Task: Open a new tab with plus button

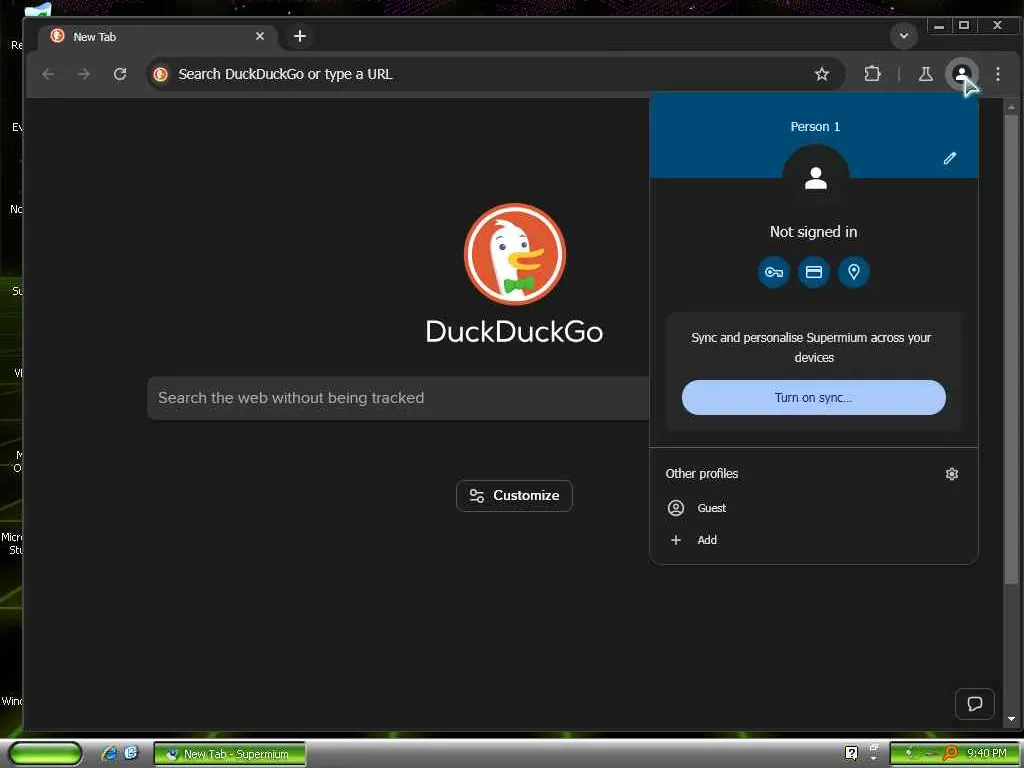Action: 300,36
